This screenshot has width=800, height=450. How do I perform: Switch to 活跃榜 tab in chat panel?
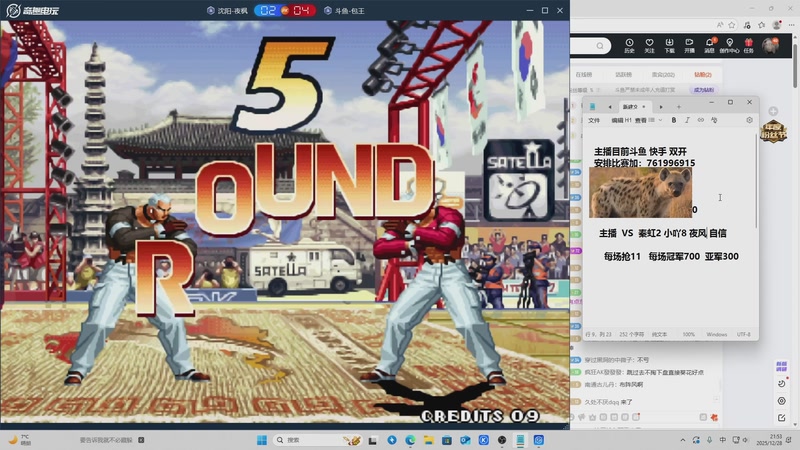(623, 74)
